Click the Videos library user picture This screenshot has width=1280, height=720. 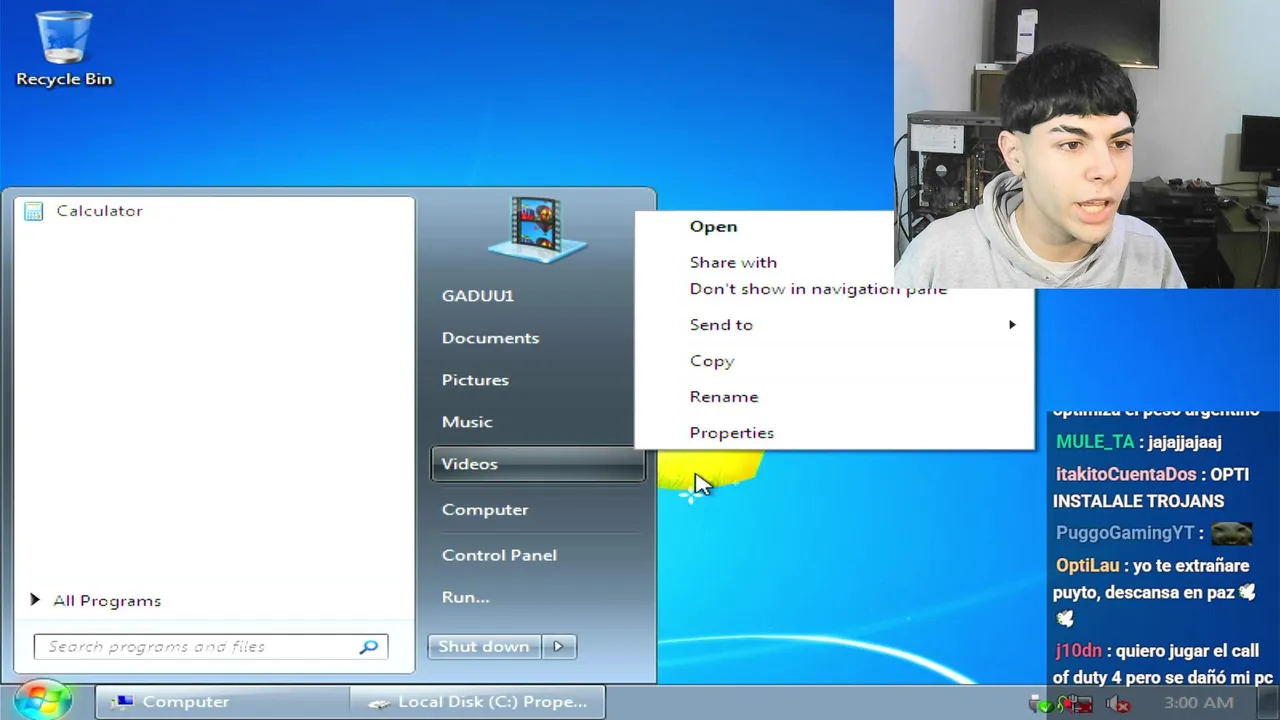click(537, 229)
